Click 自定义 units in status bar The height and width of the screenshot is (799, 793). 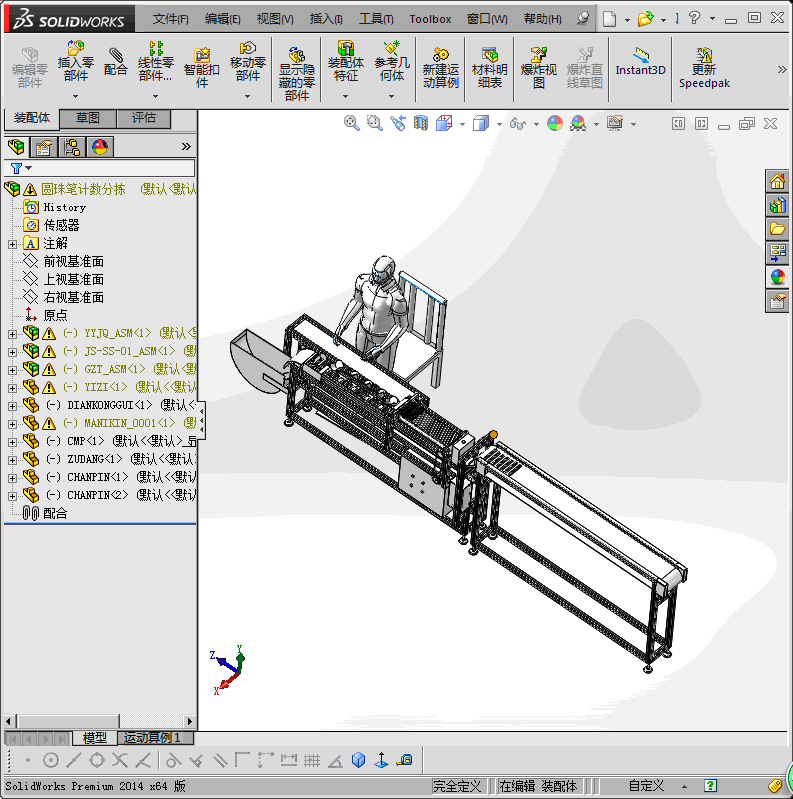[646, 786]
